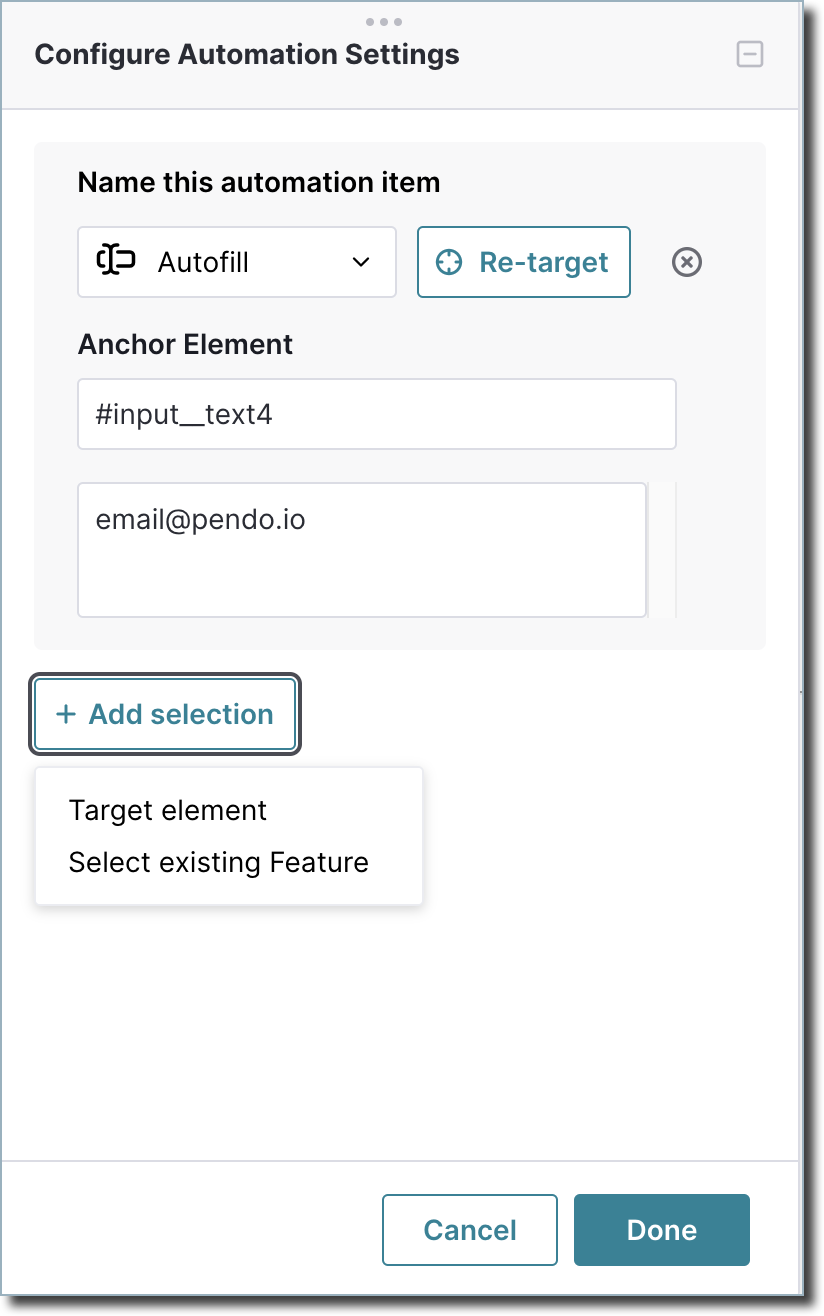Click the scrollbar beside the text area
Viewport: 824px width, 1316px height.
tap(662, 550)
